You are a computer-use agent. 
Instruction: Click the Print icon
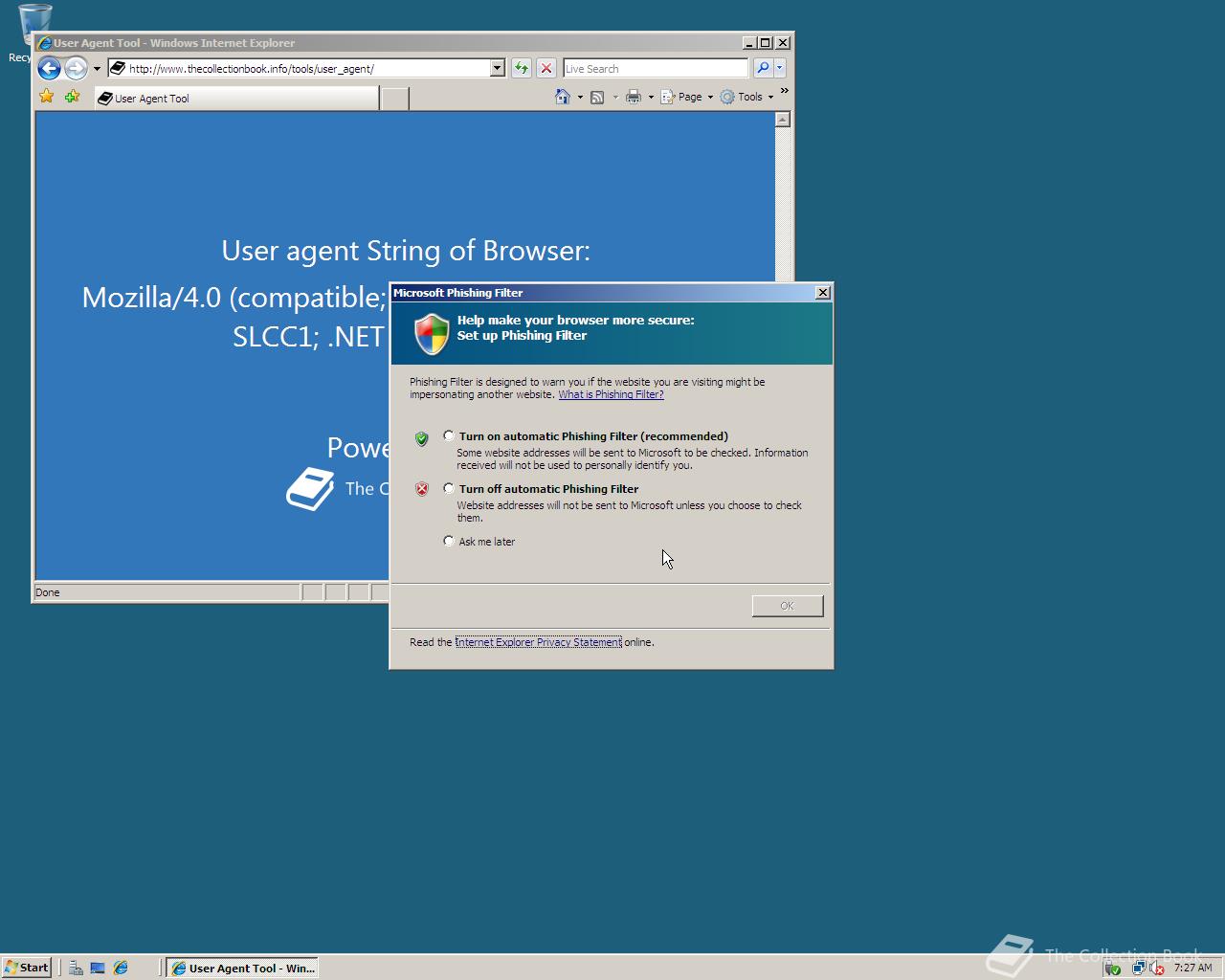coord(633,97)
